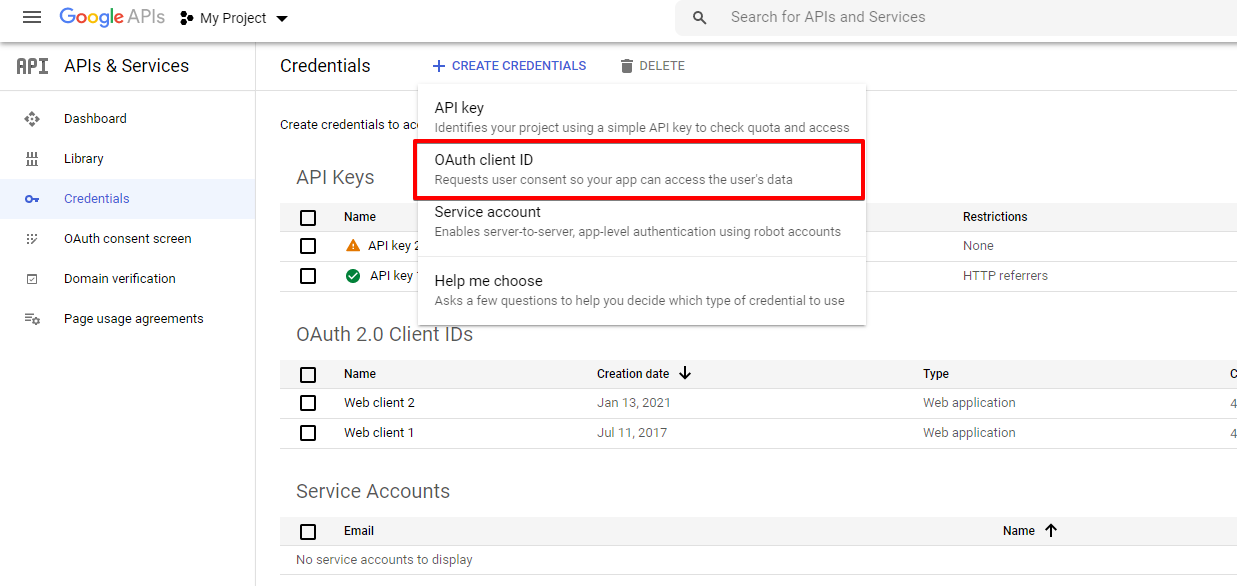Open the hamburger navigation menu

pyautogui.click(x=32, y=18)
